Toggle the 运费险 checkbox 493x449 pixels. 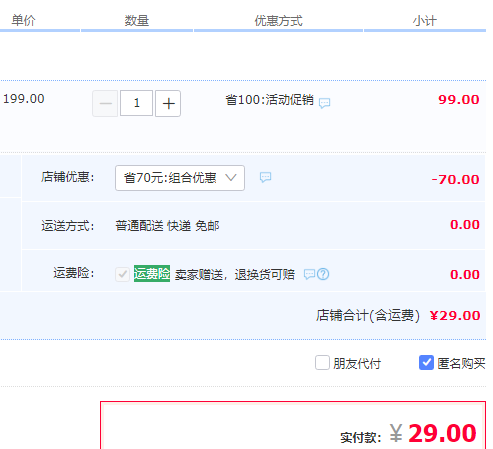pyautogui.click(x=122, y=274)
